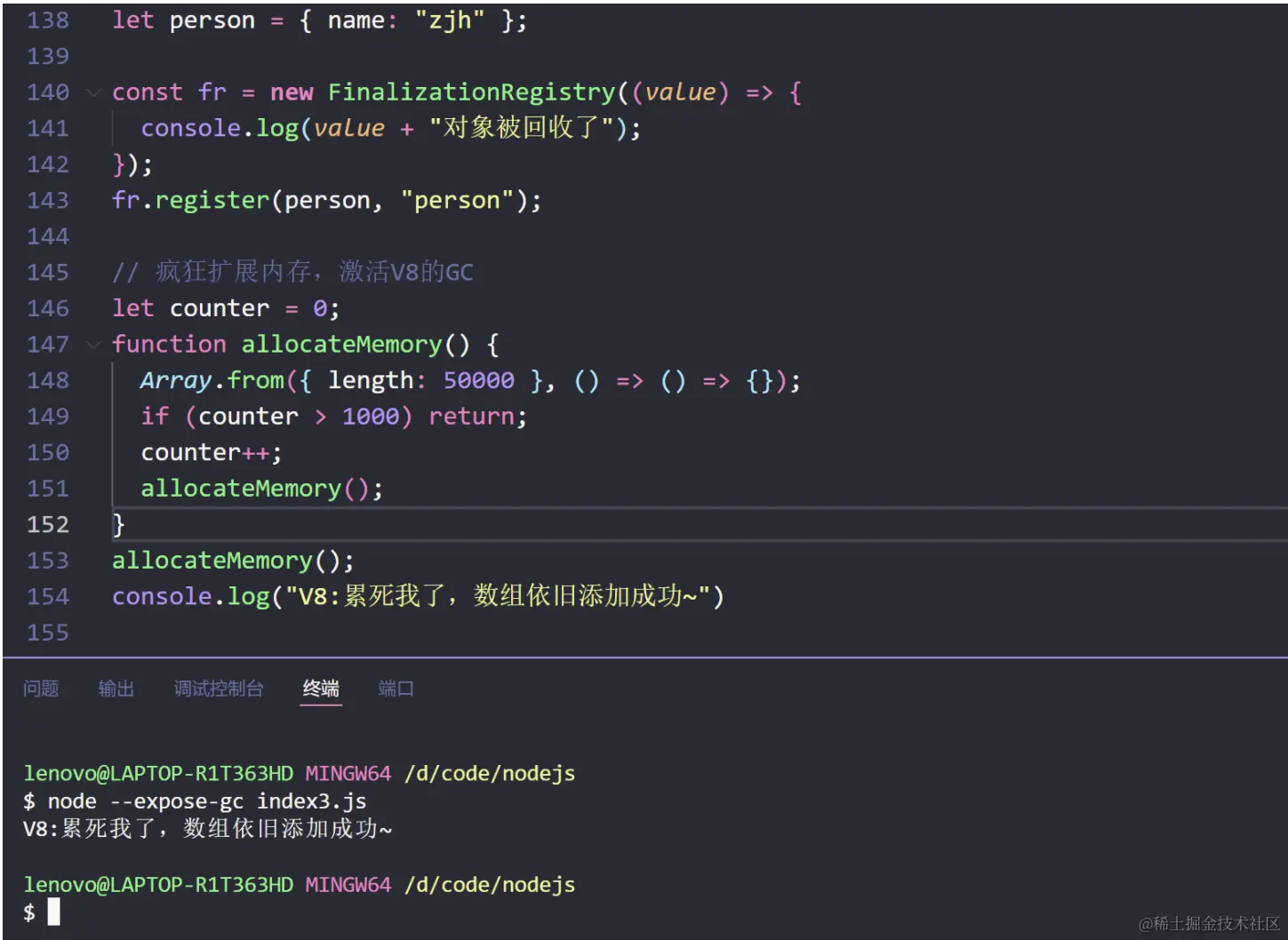This screenshot has height=940, width=1288.
Task: Click line number 152 in gutter
Action: (x=48, y=525)
